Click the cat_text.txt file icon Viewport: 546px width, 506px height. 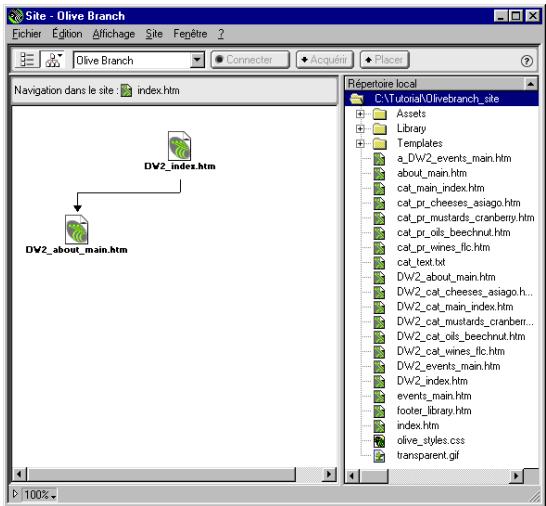click(379, 263)
